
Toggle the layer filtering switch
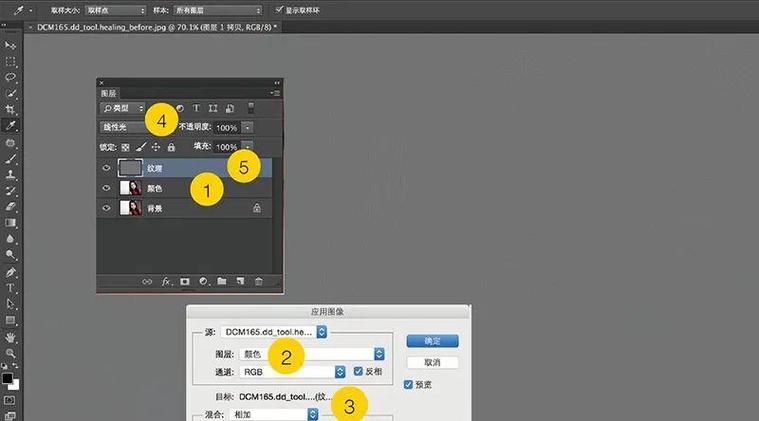click(x=251, y=108)
